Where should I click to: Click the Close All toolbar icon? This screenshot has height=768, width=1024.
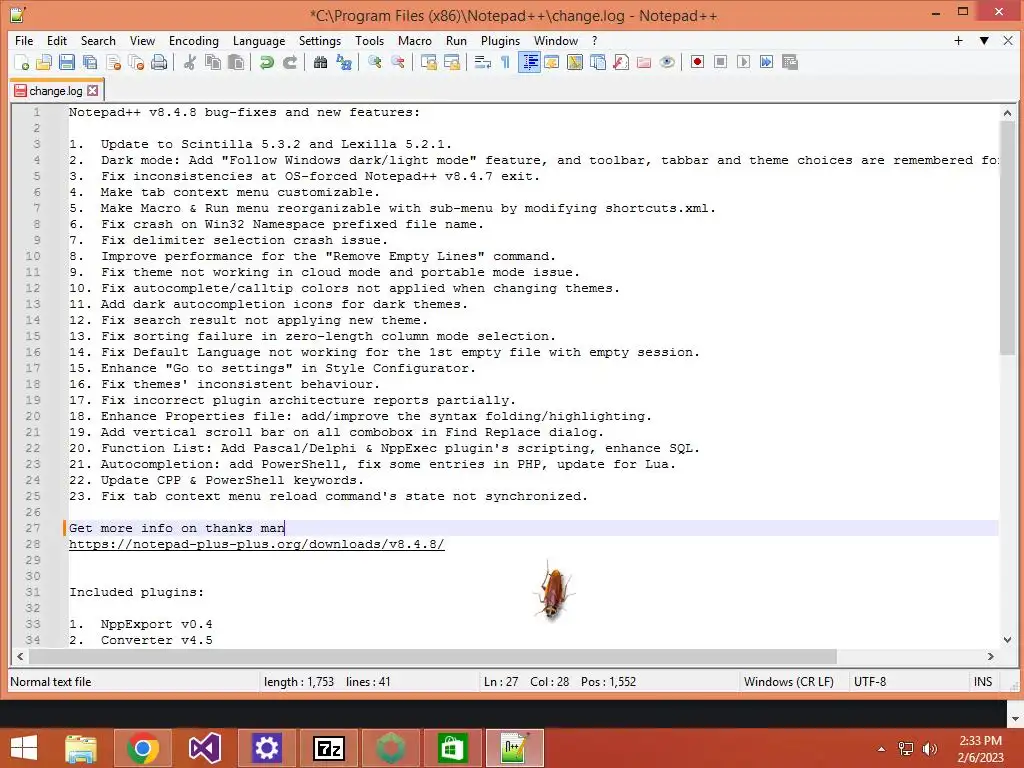[x=136, y=62]
